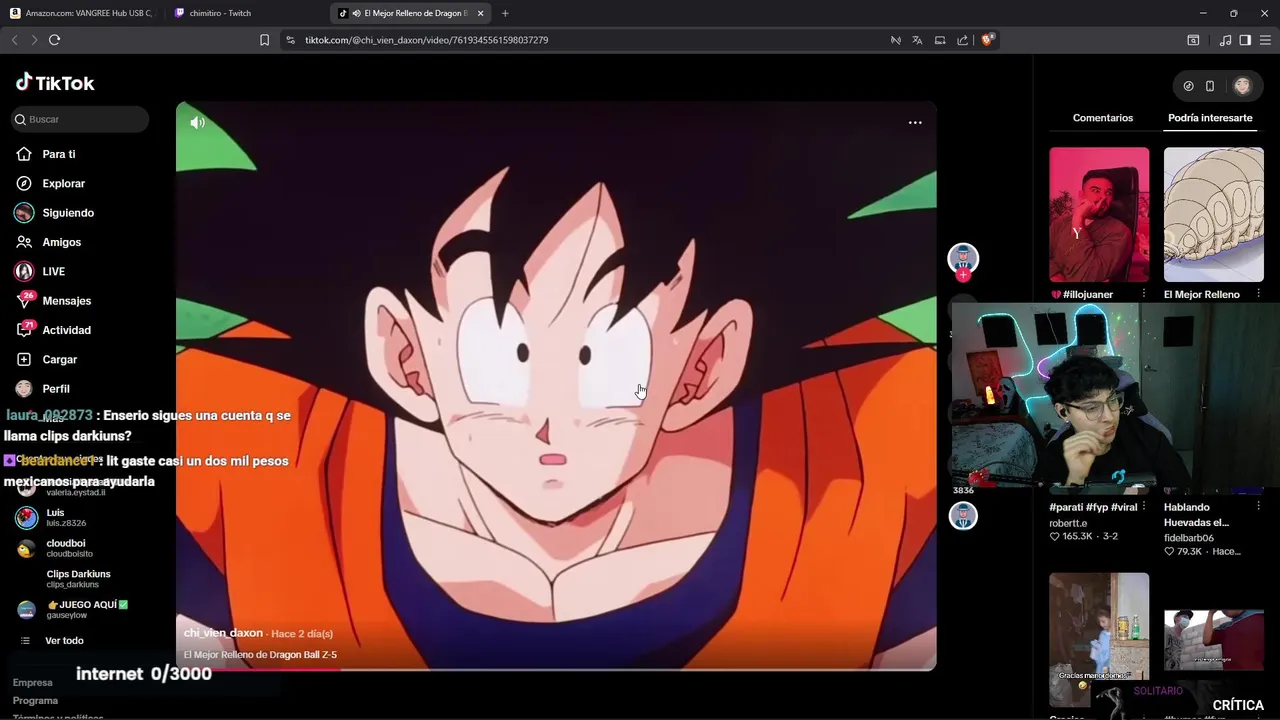Open masked person video thumbnail

click(1213, 640)
